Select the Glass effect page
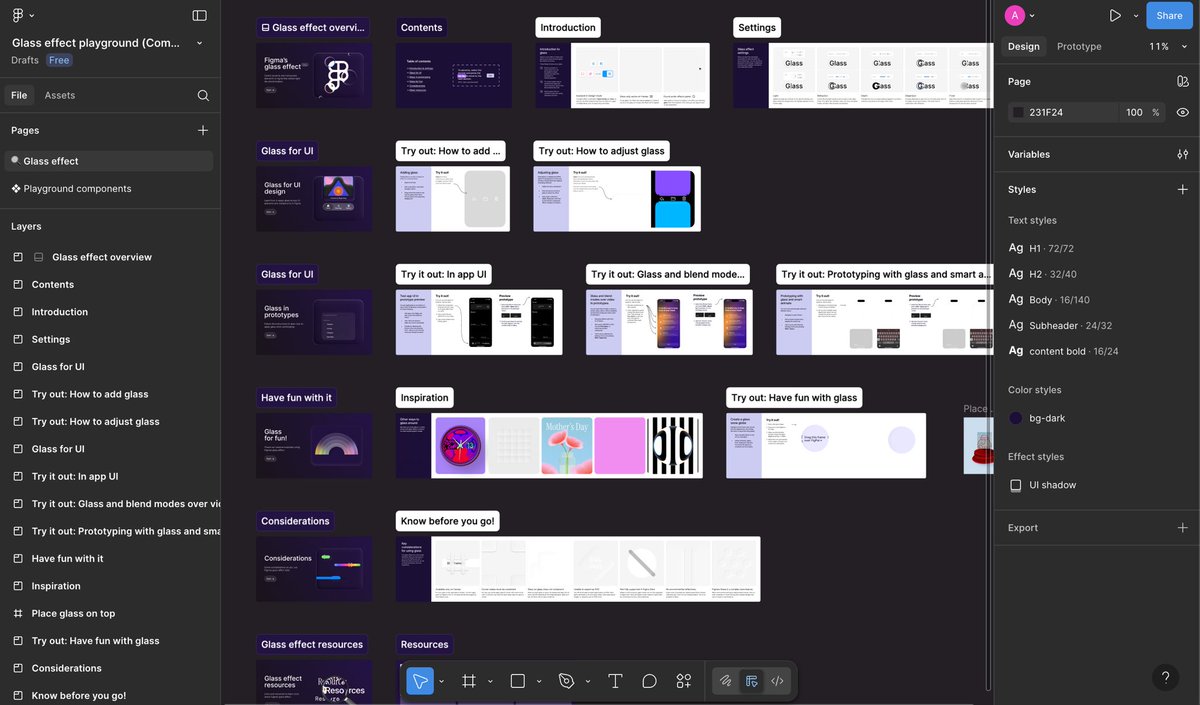The image size is (1200, 705). tap(109, 161)
